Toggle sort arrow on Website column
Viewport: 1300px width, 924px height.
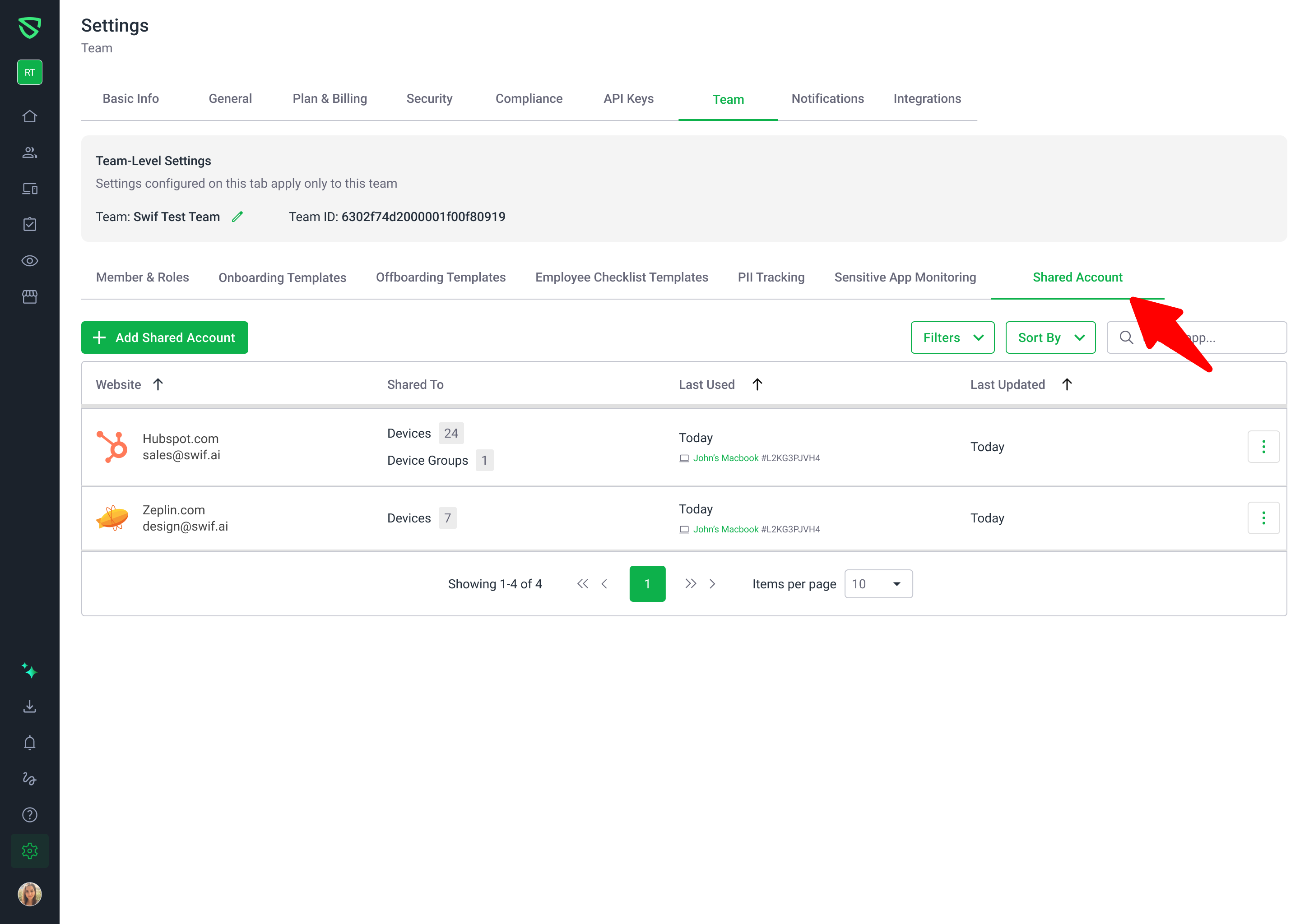point(158,384)
